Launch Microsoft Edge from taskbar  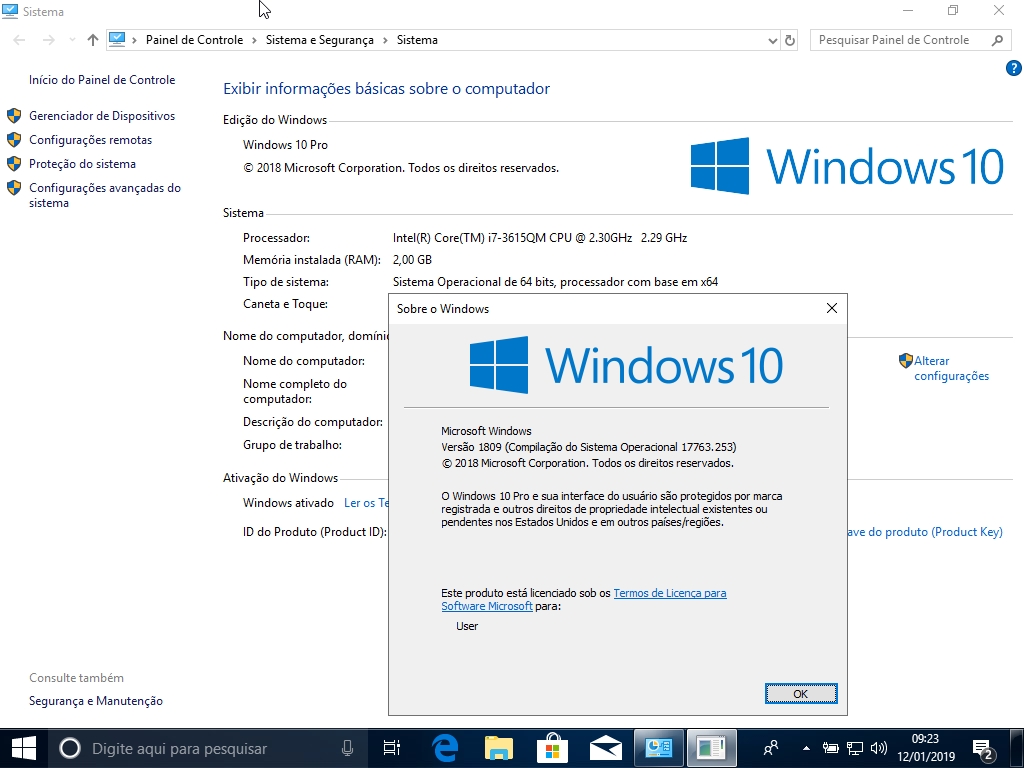[x=445, y=748]
